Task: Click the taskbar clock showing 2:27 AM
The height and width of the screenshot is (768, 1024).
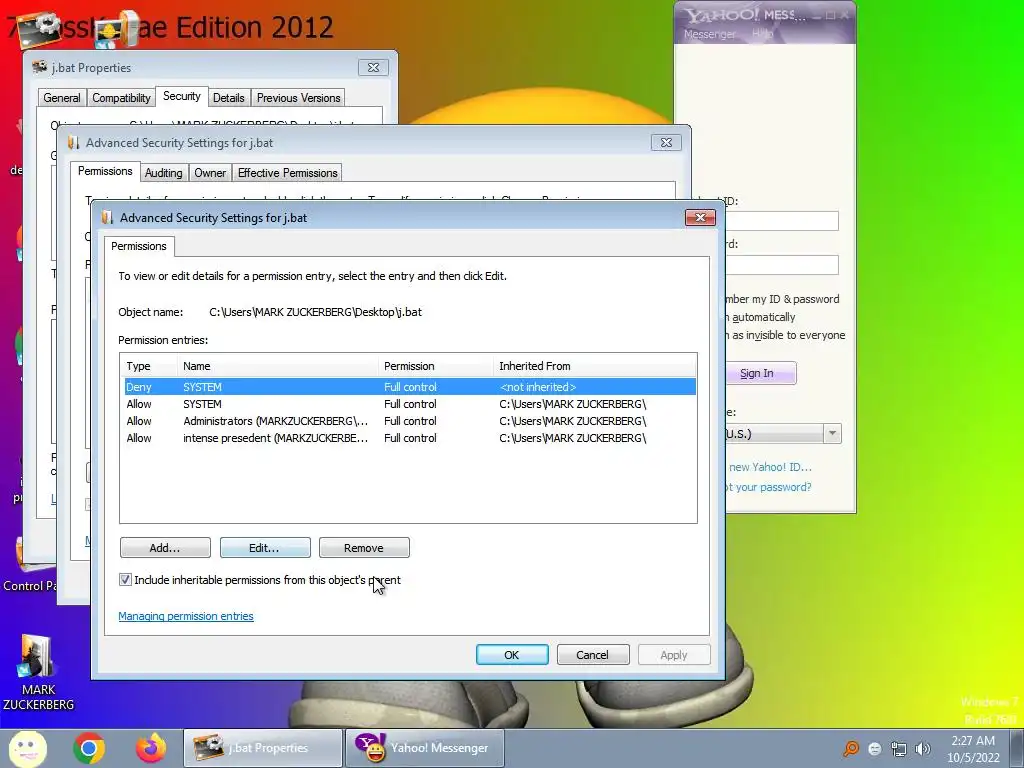Action: click(973, 749)
